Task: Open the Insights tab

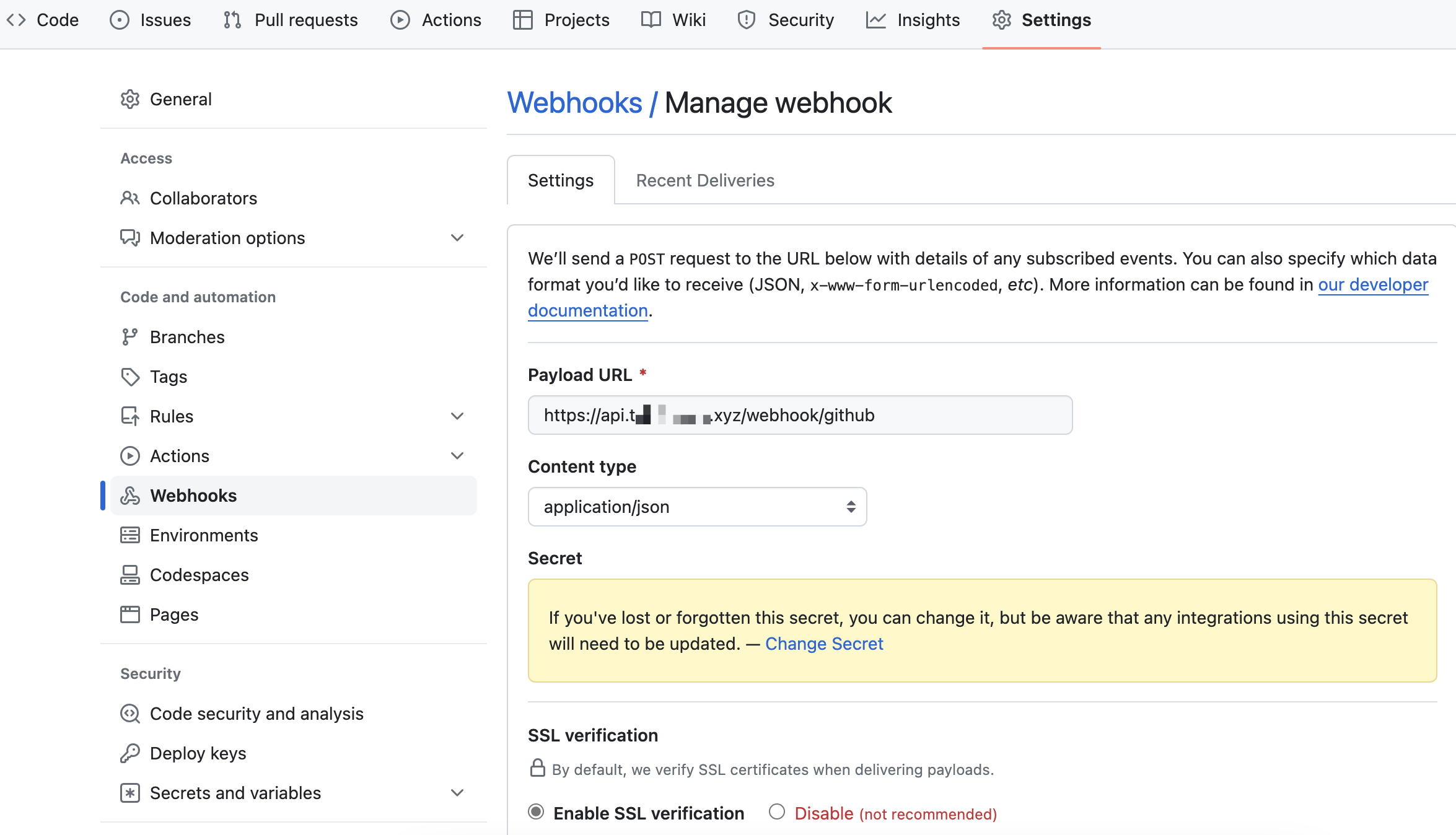Action: (913, 20)
